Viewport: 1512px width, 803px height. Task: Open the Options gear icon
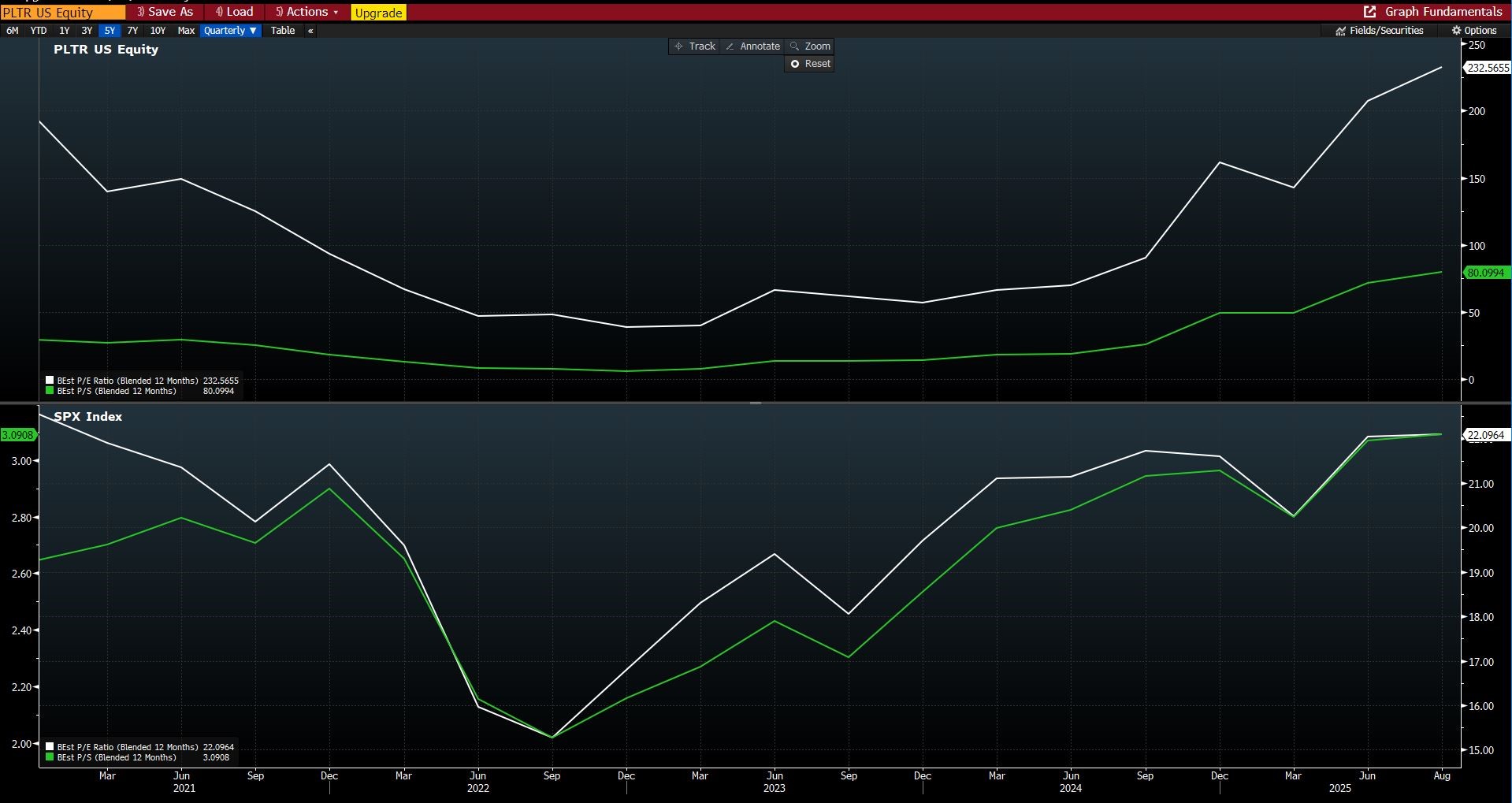pyautogui.click(x=1456, y=31)
